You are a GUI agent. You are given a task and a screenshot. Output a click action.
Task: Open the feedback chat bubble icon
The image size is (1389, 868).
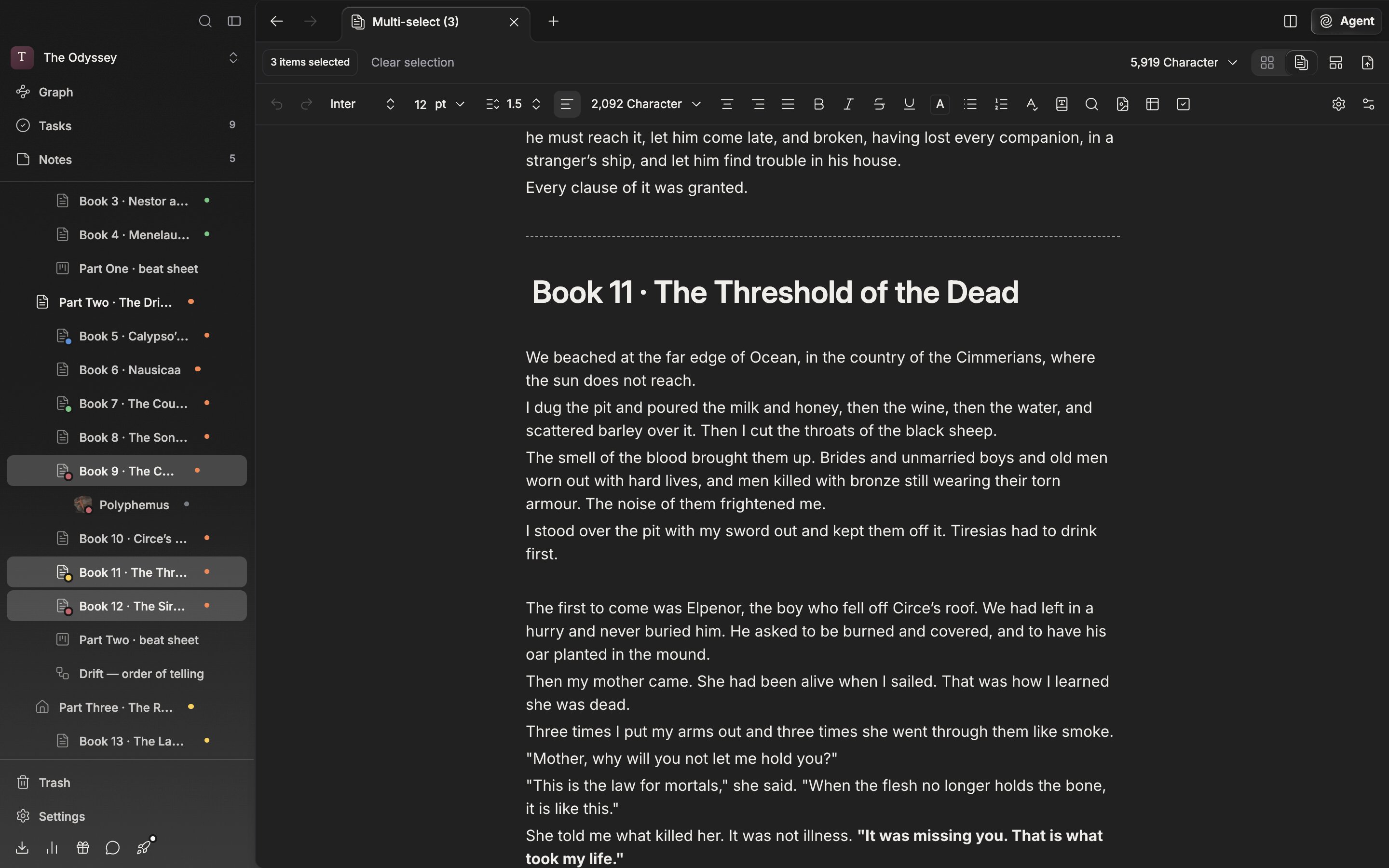[x=112, y=847]
